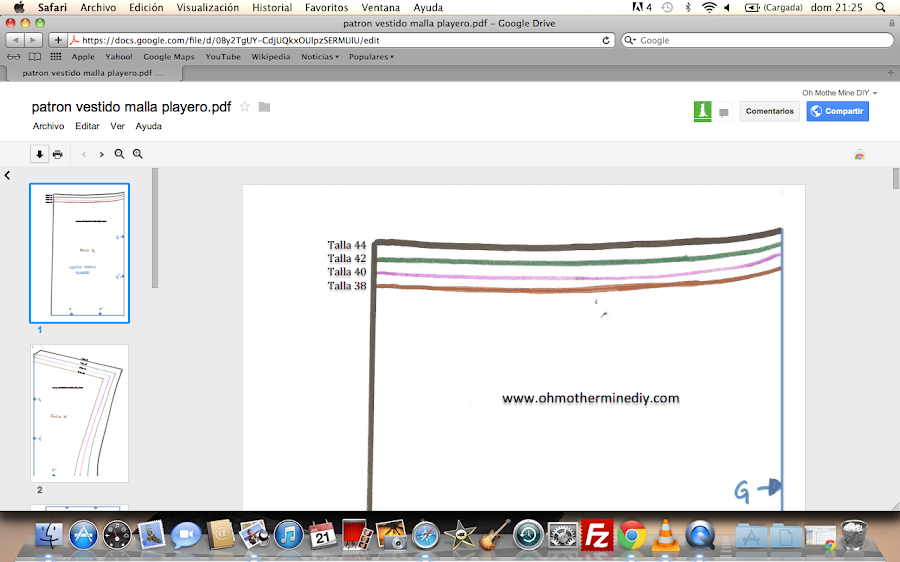The image size is (900, 562).
Task: Expand the Noticias bookmarks dropdown
Action: click(x=320, y=57)
